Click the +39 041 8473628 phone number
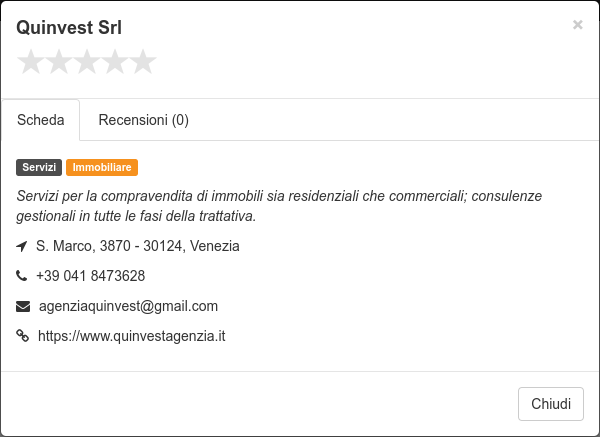600x437 pixels. tap(91, 276)
